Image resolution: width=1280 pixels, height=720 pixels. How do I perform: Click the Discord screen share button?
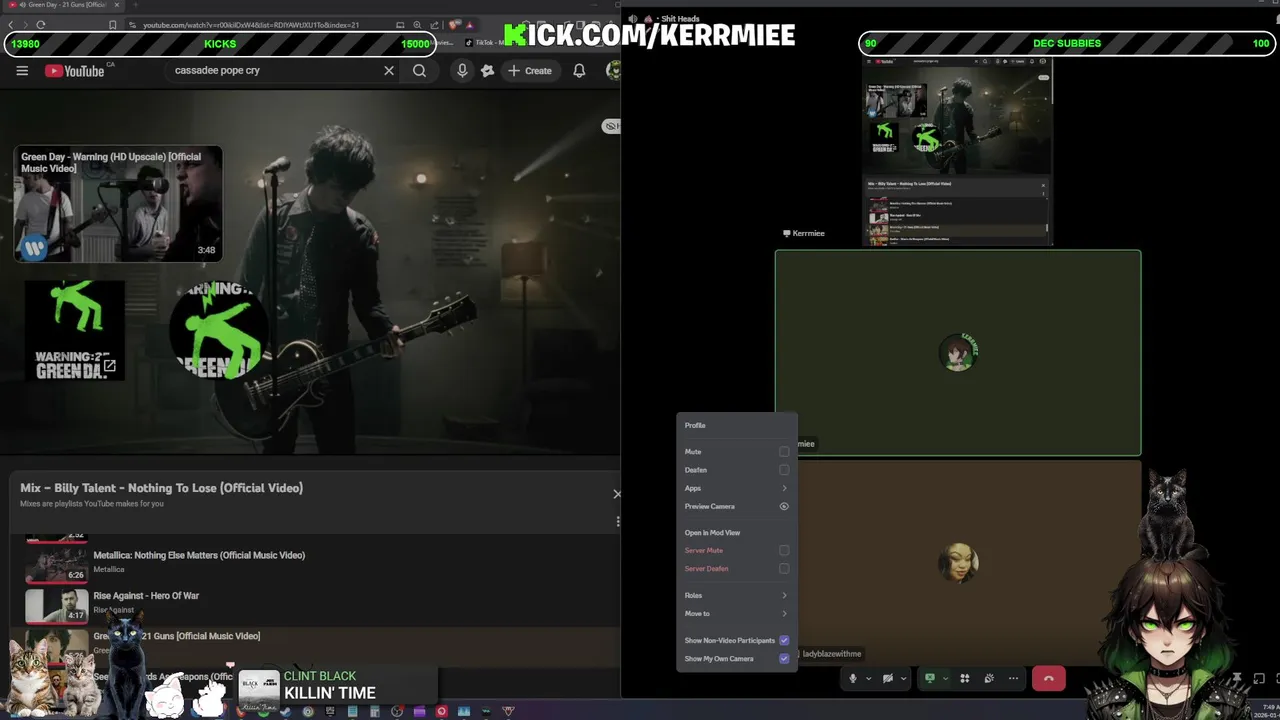click(x=929, y=678)
